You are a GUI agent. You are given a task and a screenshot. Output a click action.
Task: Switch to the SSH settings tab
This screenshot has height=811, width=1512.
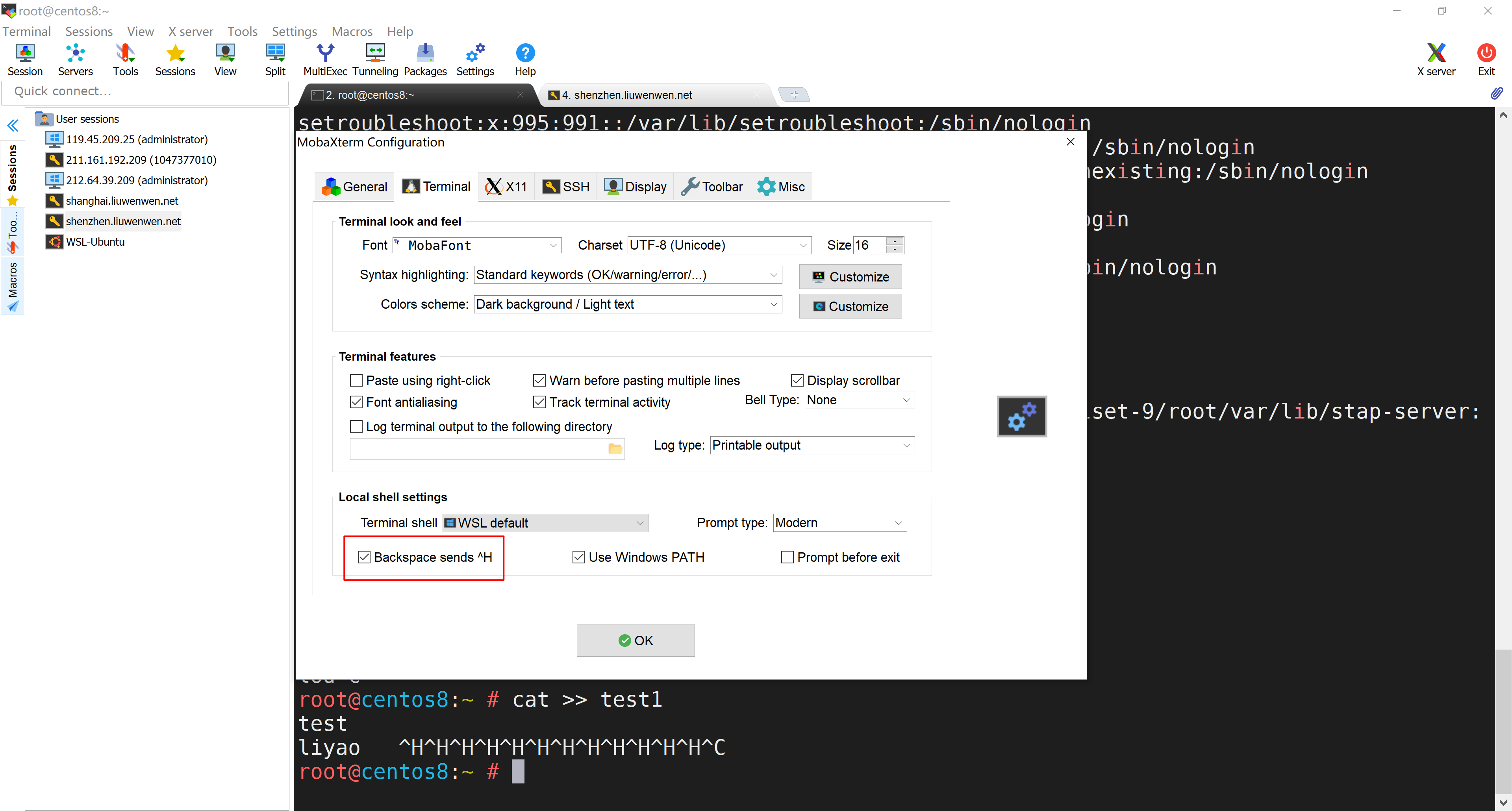click(565, 186)
